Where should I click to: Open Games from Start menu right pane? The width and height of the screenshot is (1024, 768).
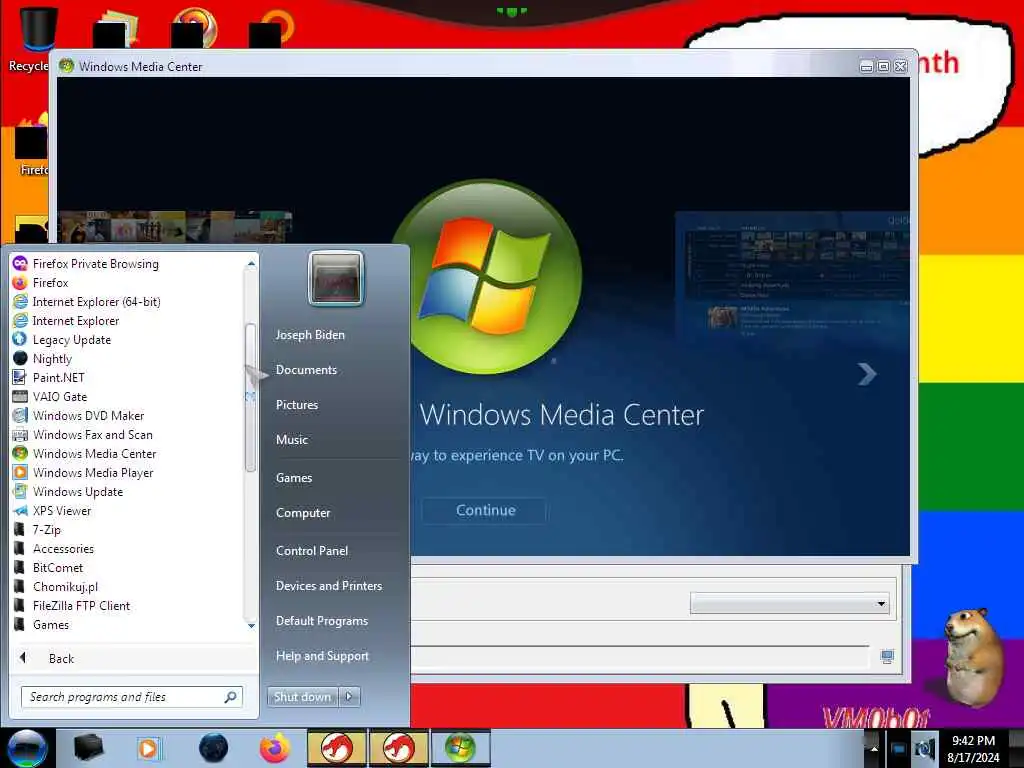(294, 477)
